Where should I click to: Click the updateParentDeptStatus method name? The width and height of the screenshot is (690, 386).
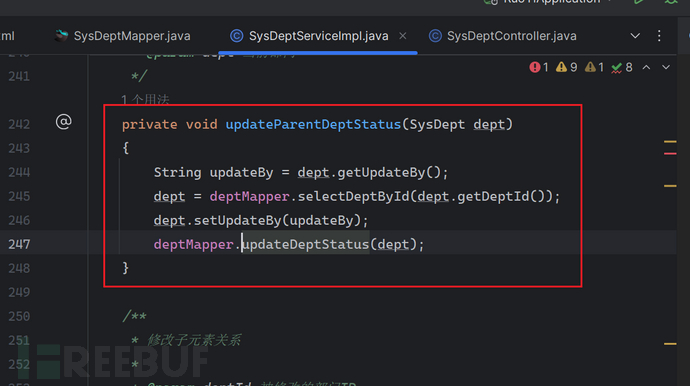313,124
